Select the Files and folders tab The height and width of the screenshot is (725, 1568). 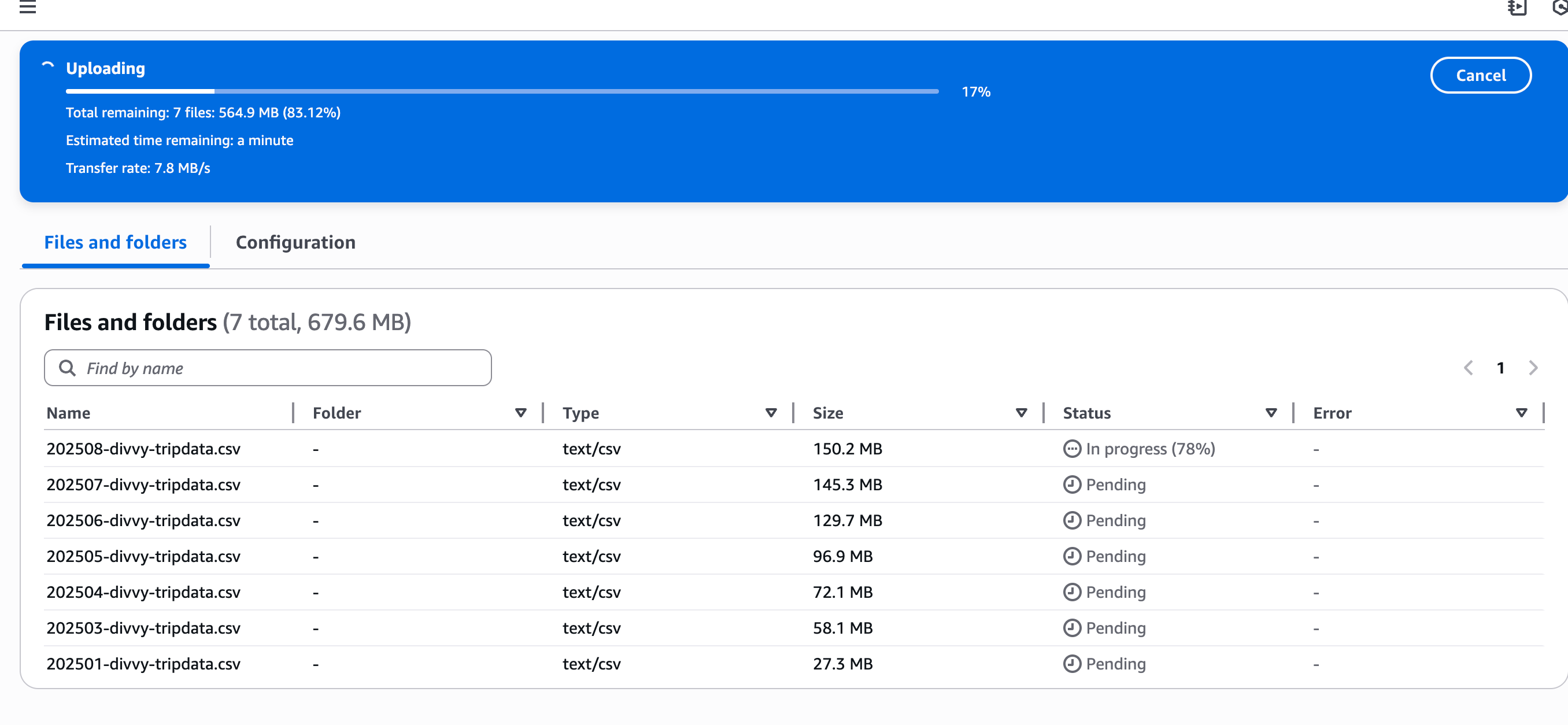click(116, 242)
